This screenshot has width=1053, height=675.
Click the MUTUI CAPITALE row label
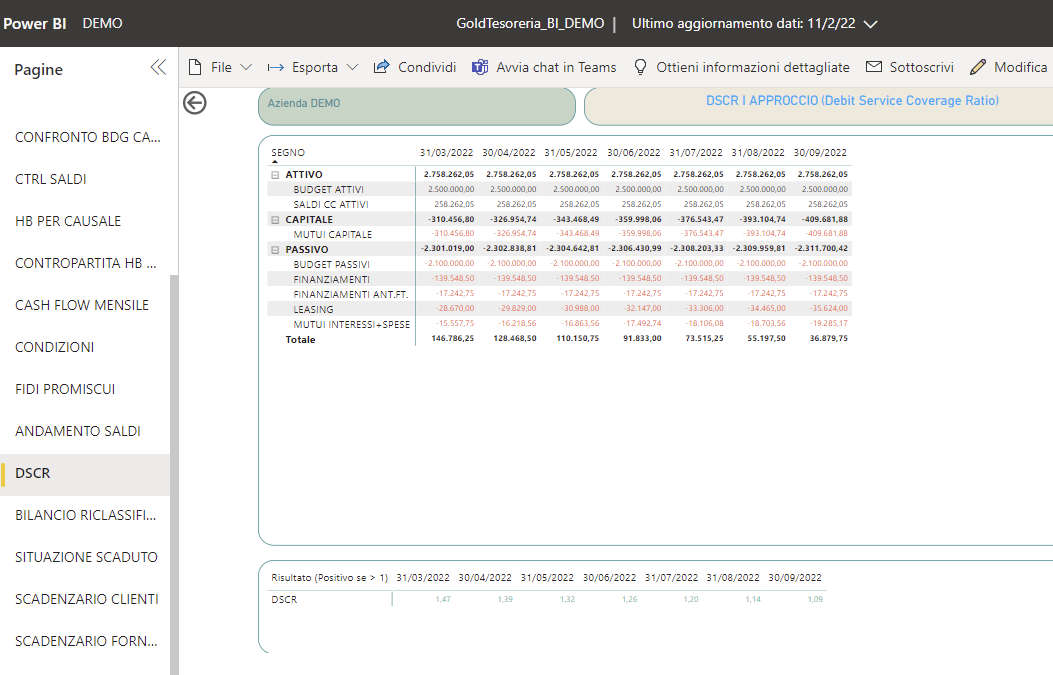(x=332, y=234)
